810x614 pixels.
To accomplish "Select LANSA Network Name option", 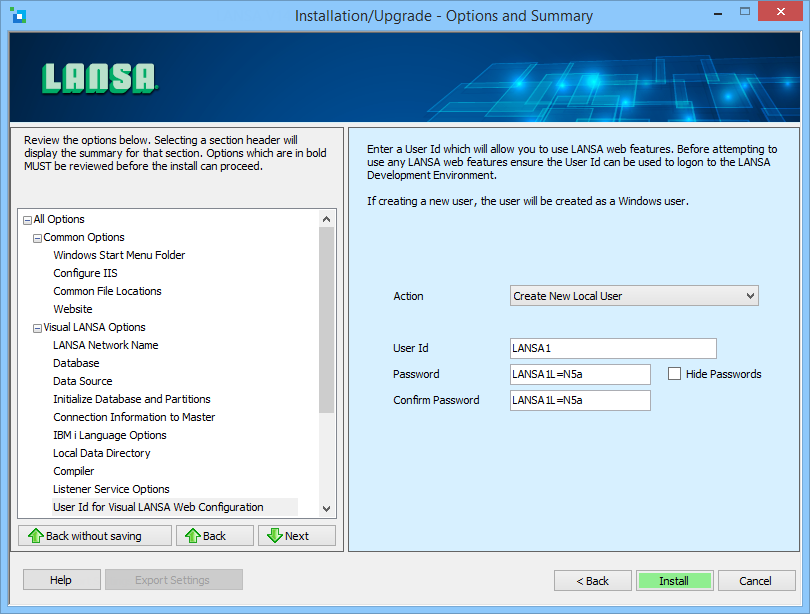I will (x=105, y=345).
